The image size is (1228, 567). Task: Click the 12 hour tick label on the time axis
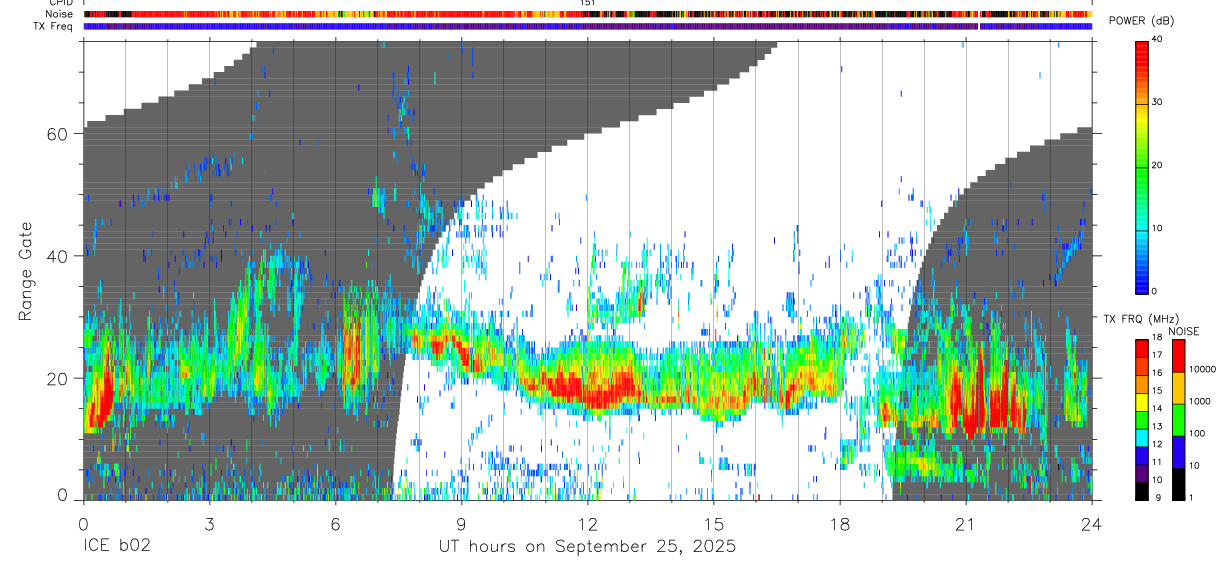pyautogui.click(x=588, y=523)
